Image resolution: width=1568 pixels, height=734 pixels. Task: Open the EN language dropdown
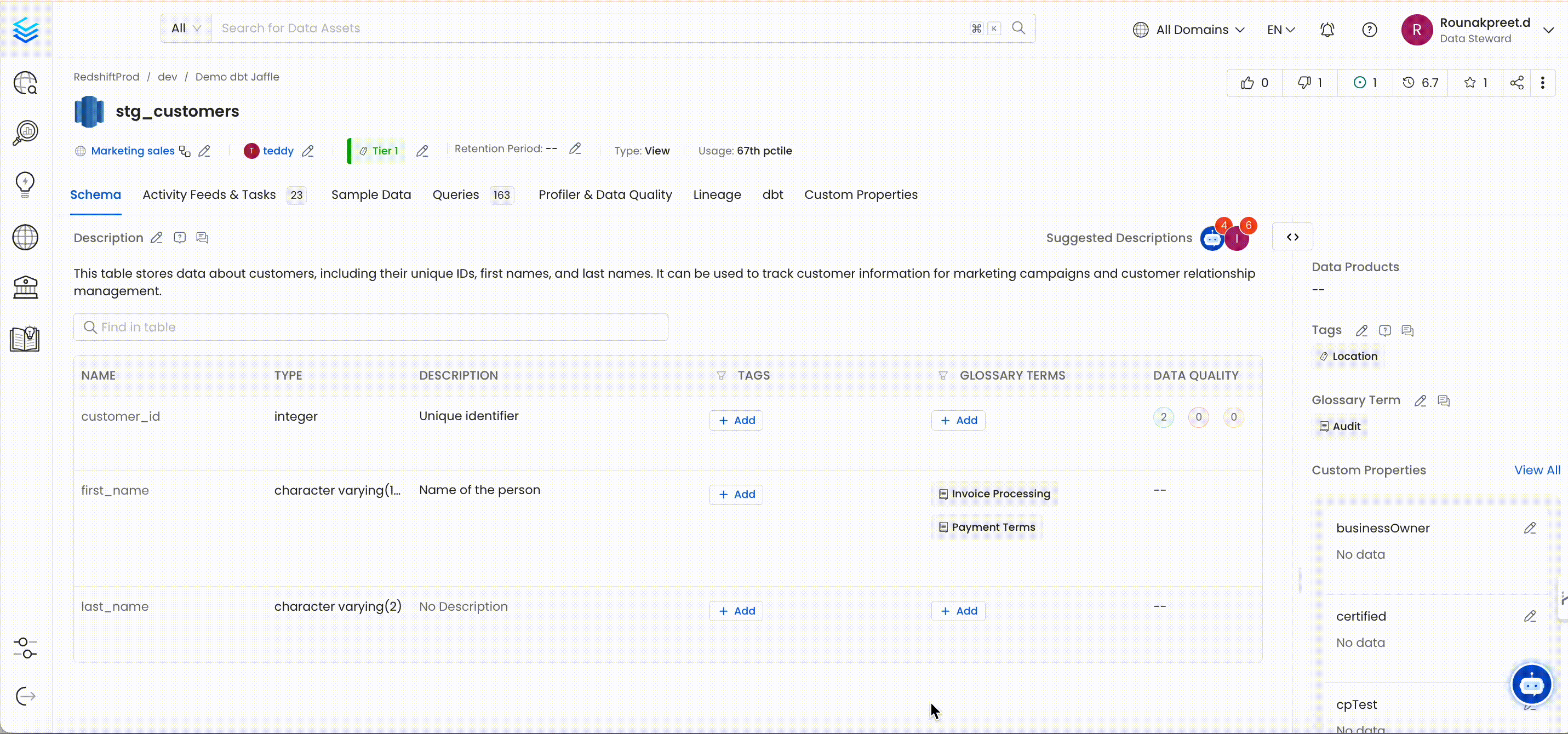(1280, 28)
